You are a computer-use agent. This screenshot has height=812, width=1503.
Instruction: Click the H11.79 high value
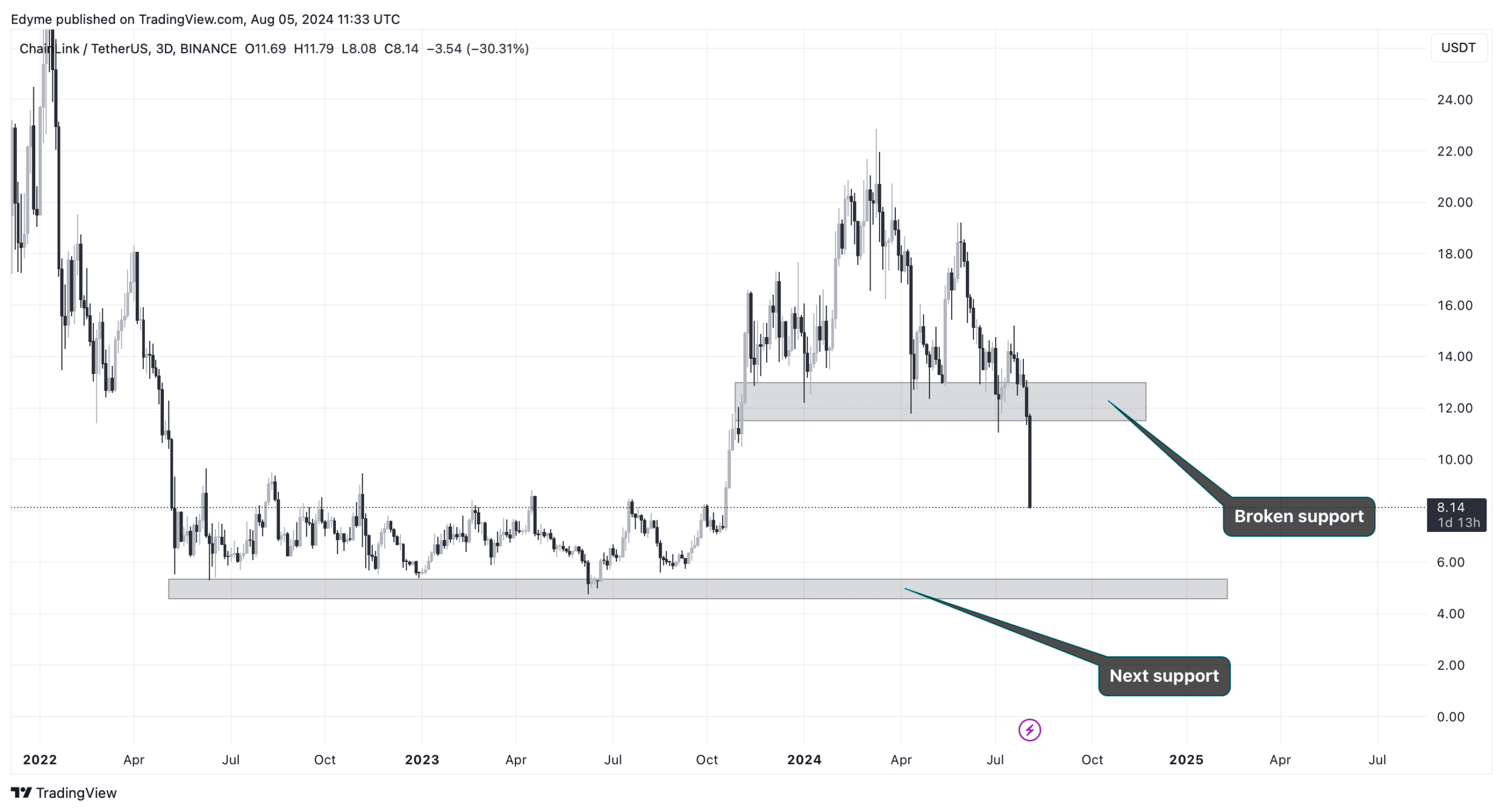tap(314, 49)
